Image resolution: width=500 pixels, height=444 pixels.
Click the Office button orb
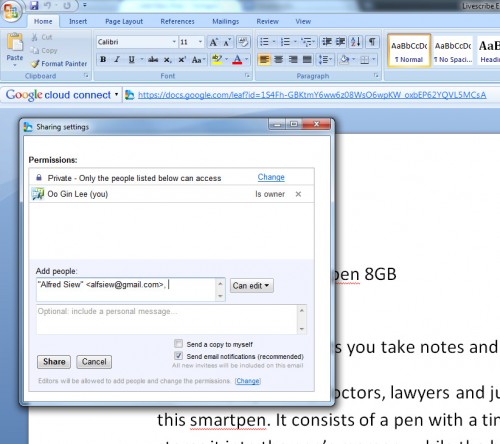click(11, 11)
